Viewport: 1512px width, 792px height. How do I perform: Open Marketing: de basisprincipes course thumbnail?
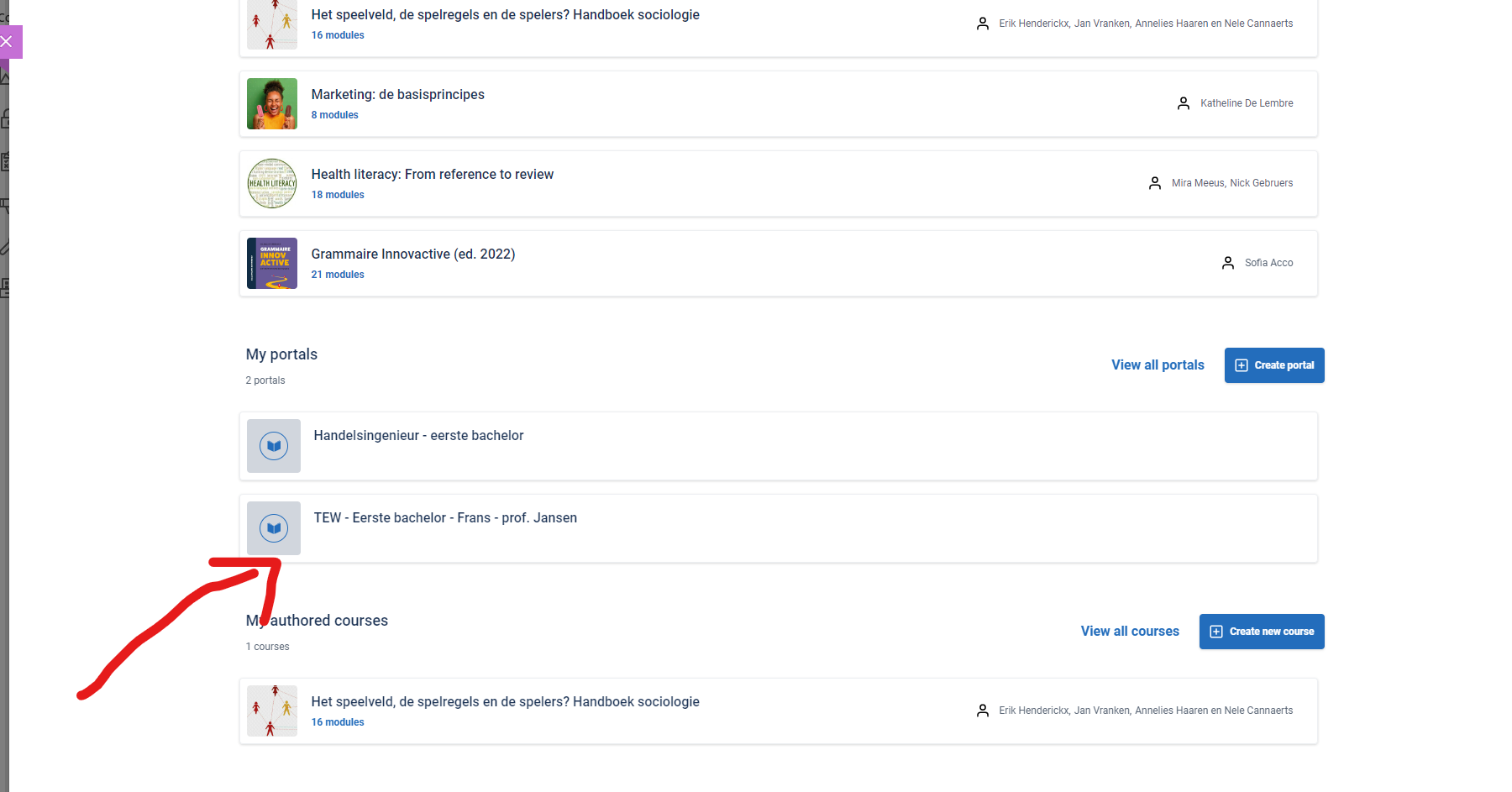coord(272,103)
